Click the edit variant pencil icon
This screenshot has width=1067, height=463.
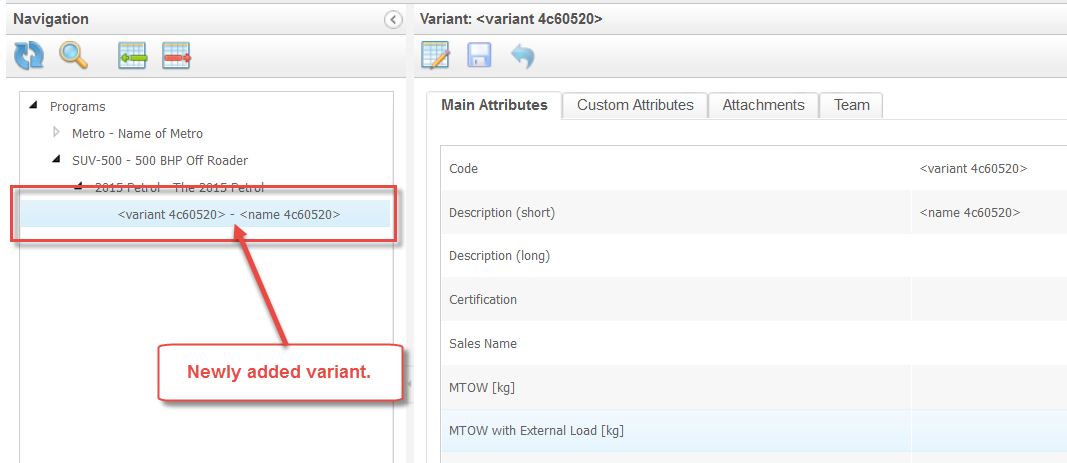click(436, 55)
